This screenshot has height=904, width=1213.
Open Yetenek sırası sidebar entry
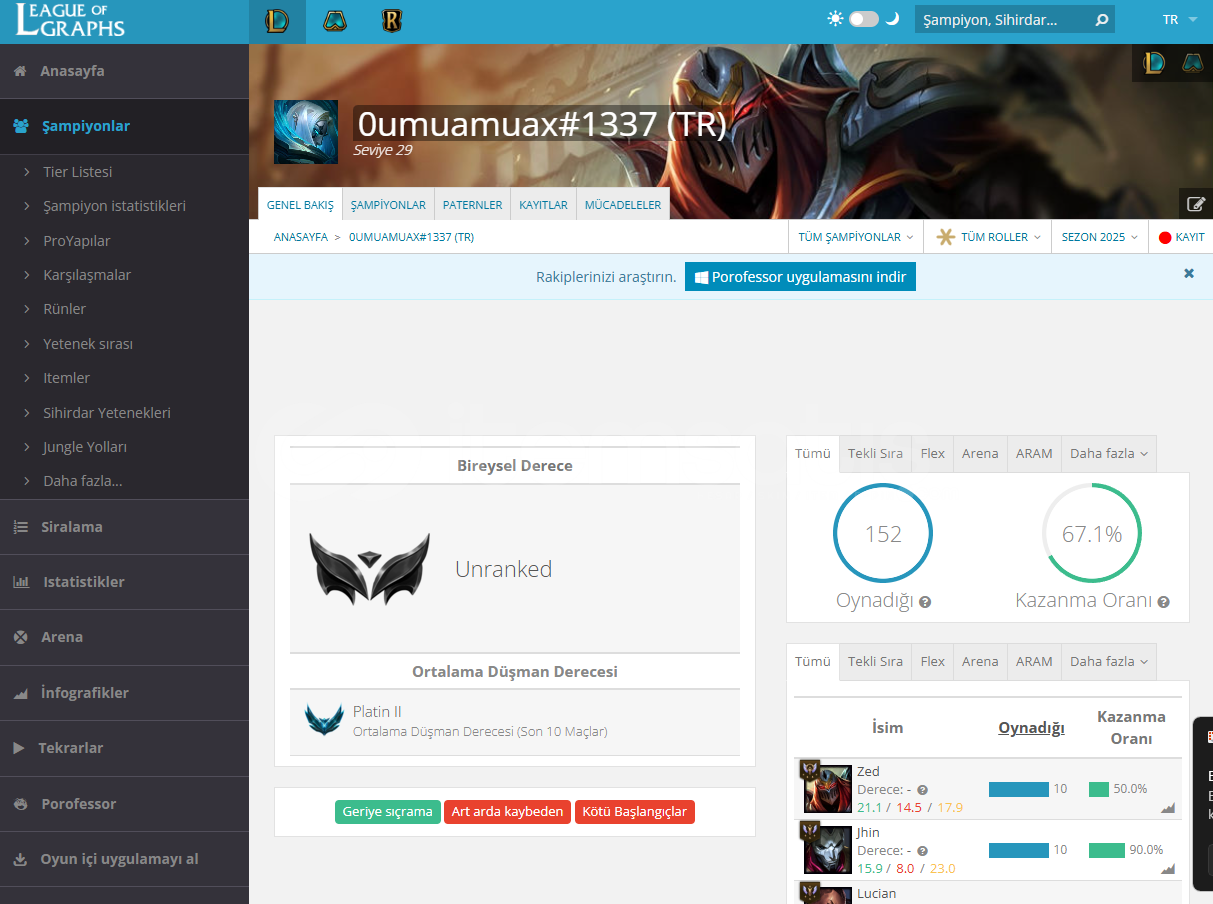click(87, 344)
